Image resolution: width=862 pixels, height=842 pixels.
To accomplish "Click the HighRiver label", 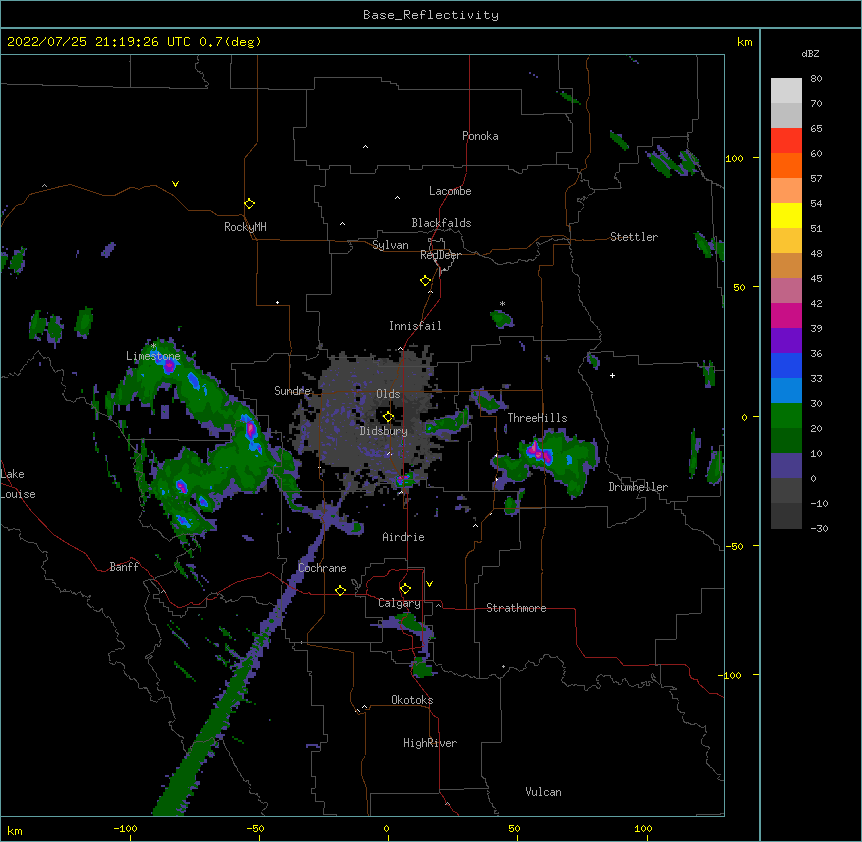I will coord(430,743).
